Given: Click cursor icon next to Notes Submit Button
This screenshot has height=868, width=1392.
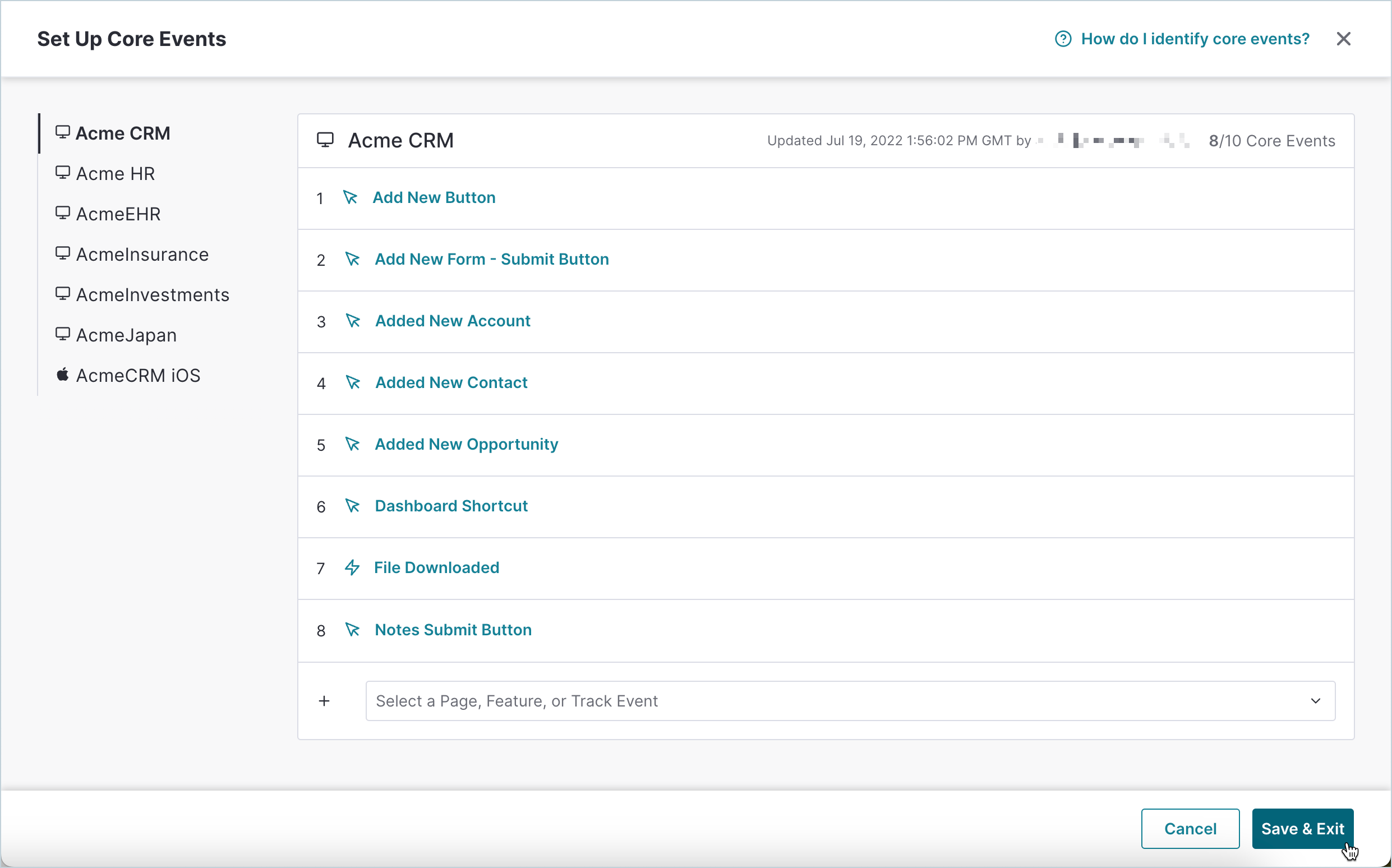Looking at the screenshot, I should (352, 630).
